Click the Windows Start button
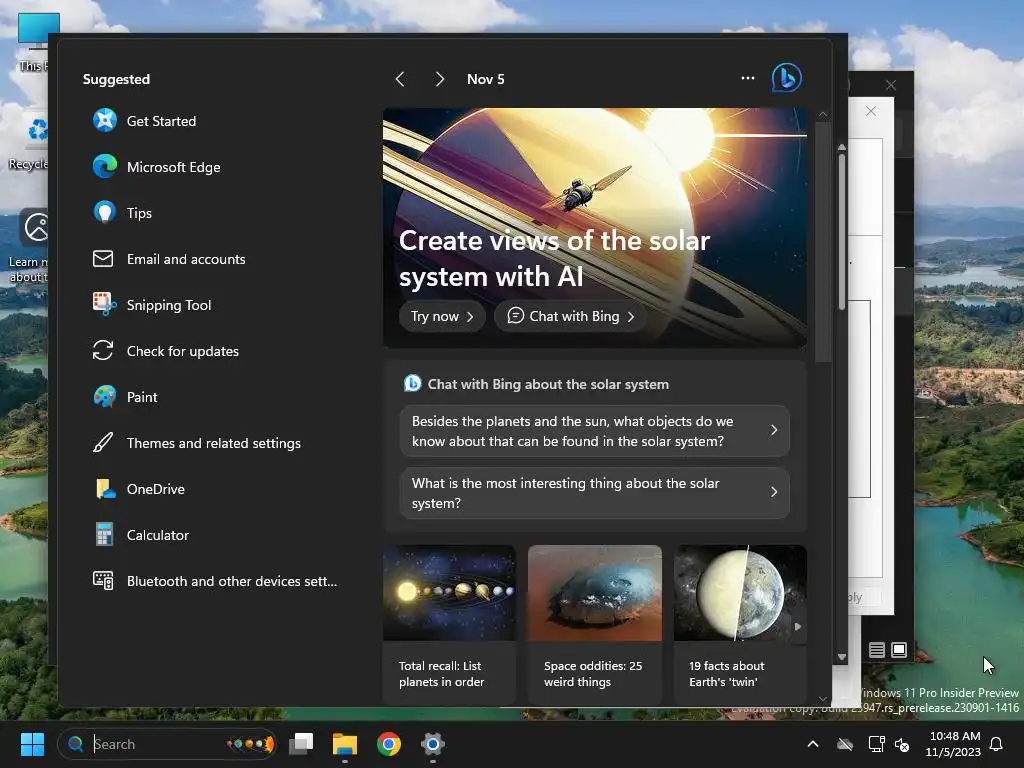Viewport: 1024px width, 768px height. pos(32,744)
